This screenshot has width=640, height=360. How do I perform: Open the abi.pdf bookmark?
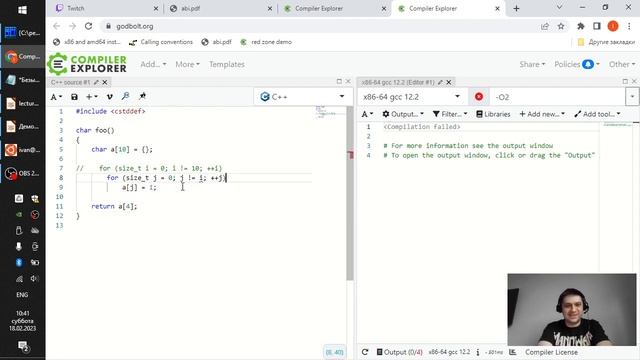point(217,42)
